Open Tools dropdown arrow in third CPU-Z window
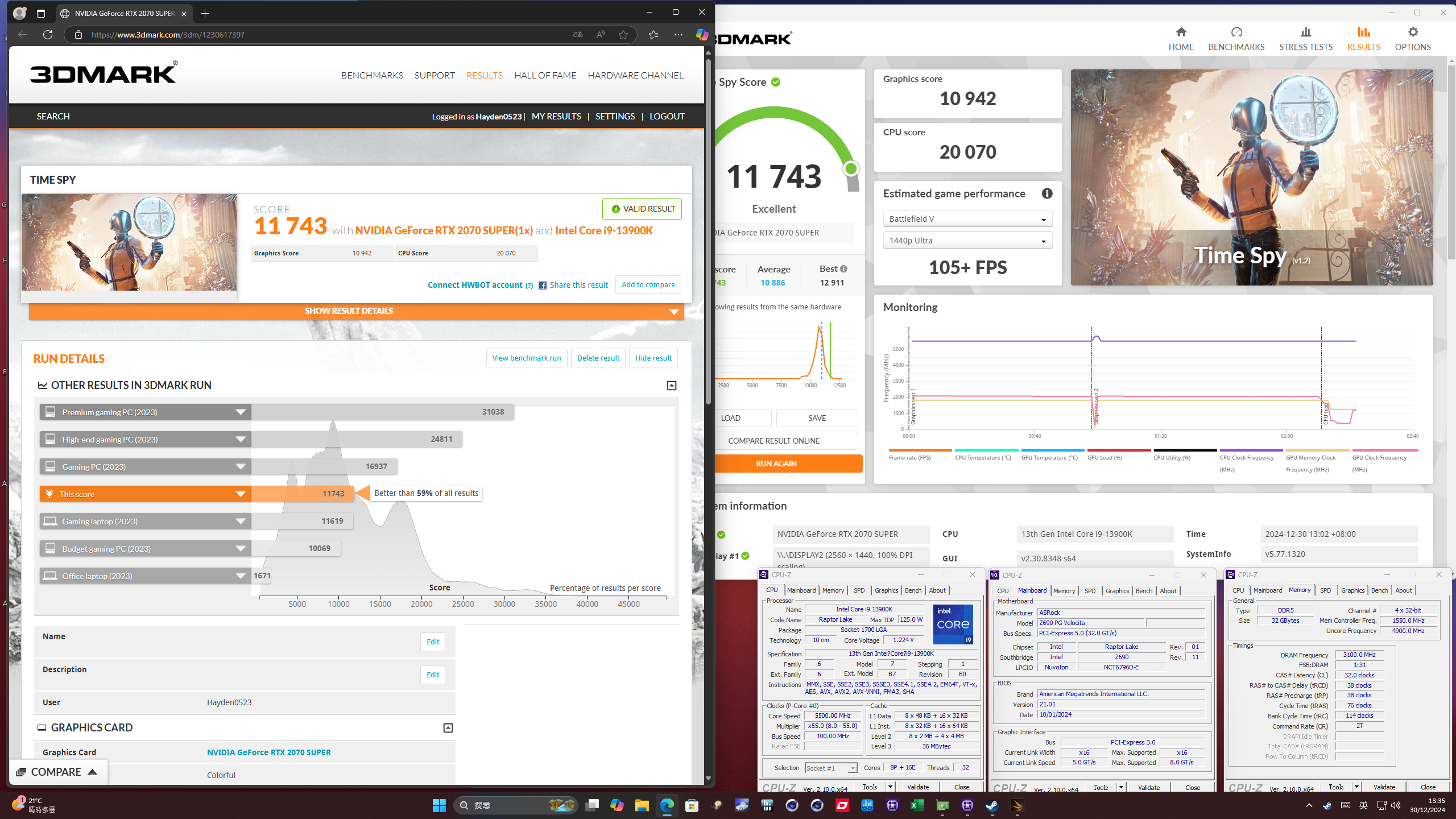The image size is (1456, 819). click(x=1356, y=787)
